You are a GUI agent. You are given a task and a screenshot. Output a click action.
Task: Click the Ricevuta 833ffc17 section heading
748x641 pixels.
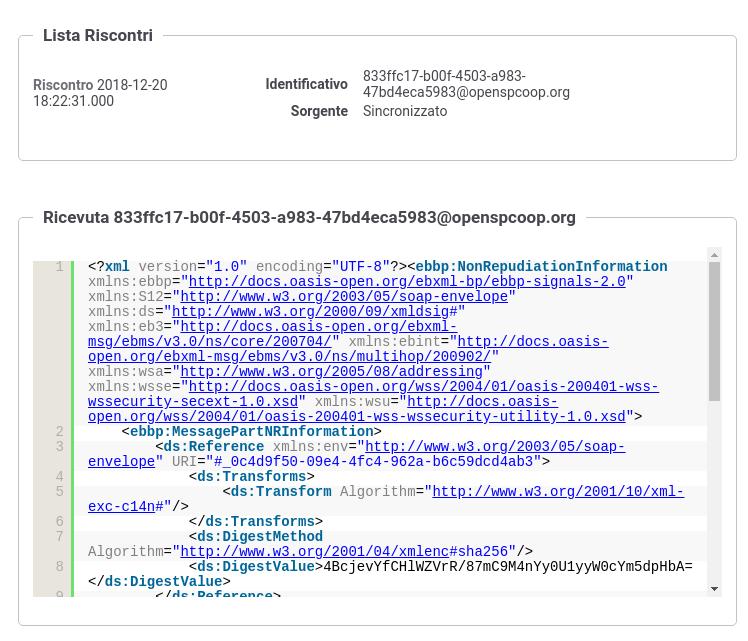[309, 217]
